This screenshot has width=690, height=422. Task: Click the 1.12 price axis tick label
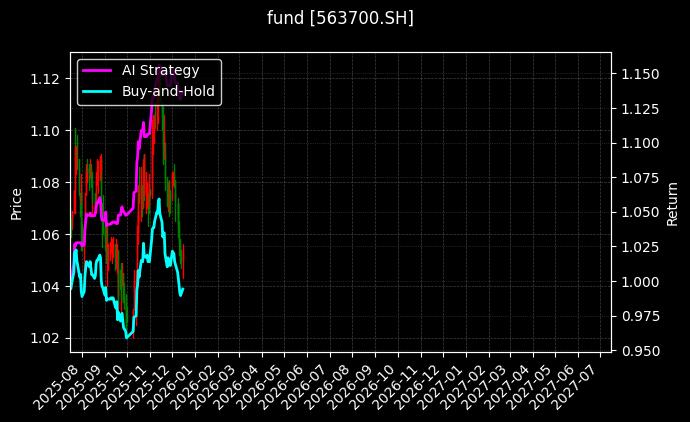44,79
